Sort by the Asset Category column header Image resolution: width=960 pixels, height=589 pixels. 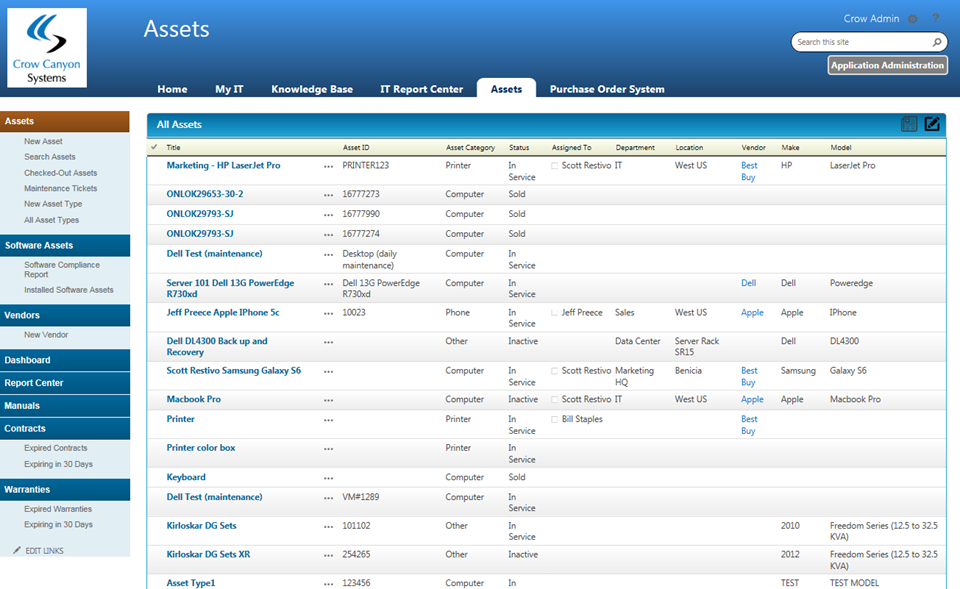click(470, 148)
